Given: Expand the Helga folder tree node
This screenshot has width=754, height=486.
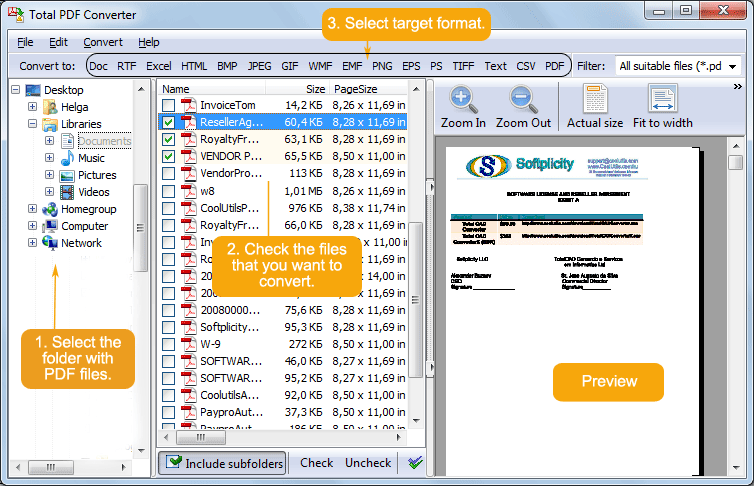Looking at the screenshot, I should pyautogui.click(x=33, y=107).
